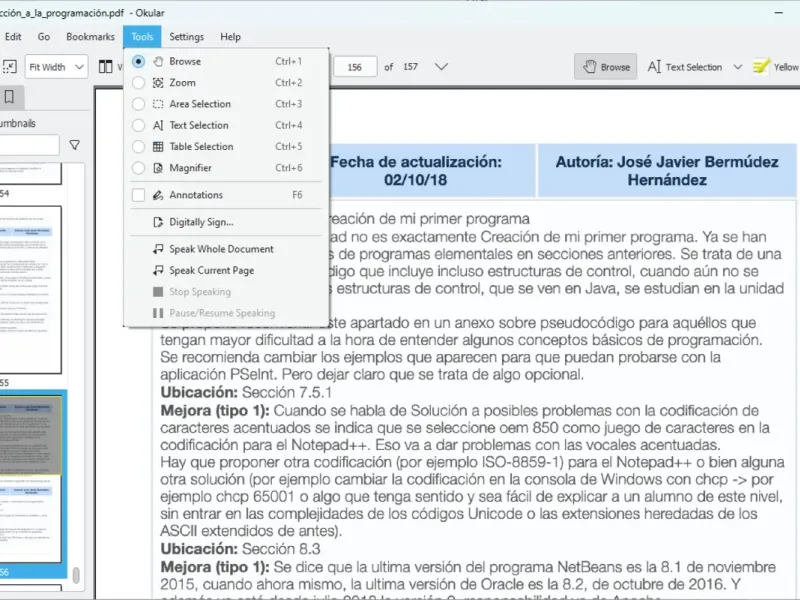Click the Speak Current Page icon

tap(158, 270)
